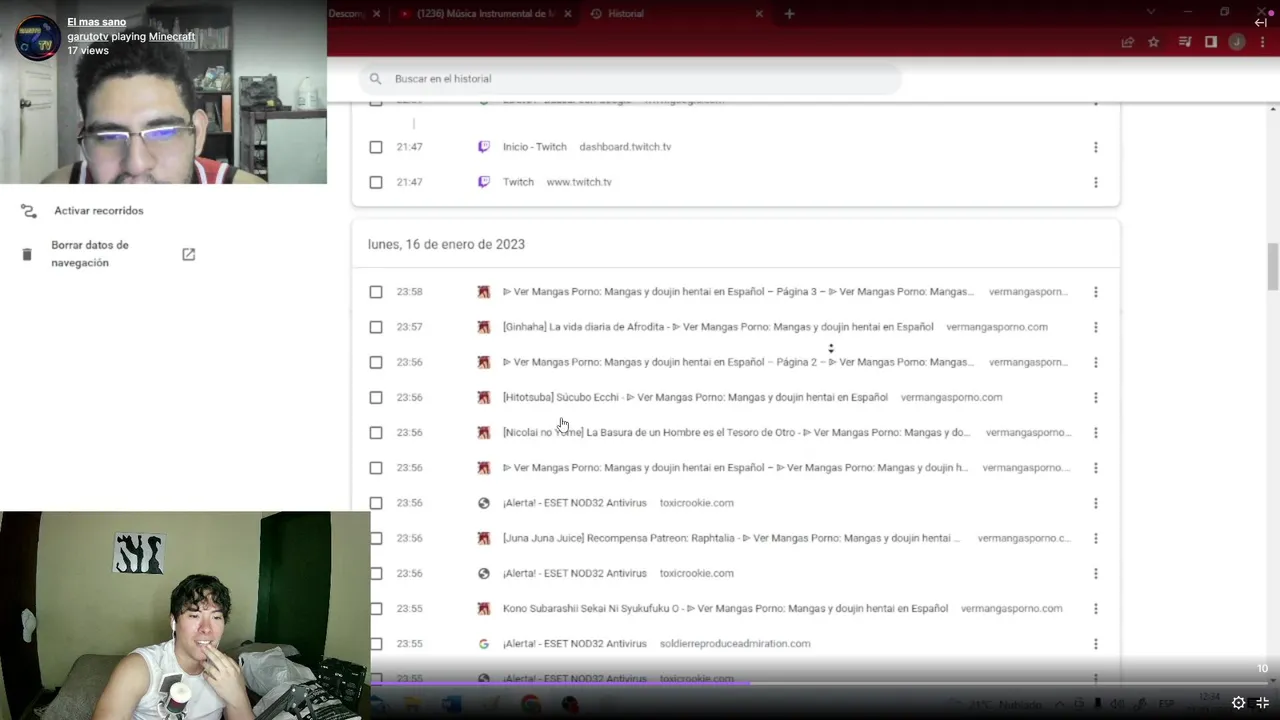Screen dimensions: 1280x720
Task: Click the external link icon for Borrar datos
Action: (188, 254)
